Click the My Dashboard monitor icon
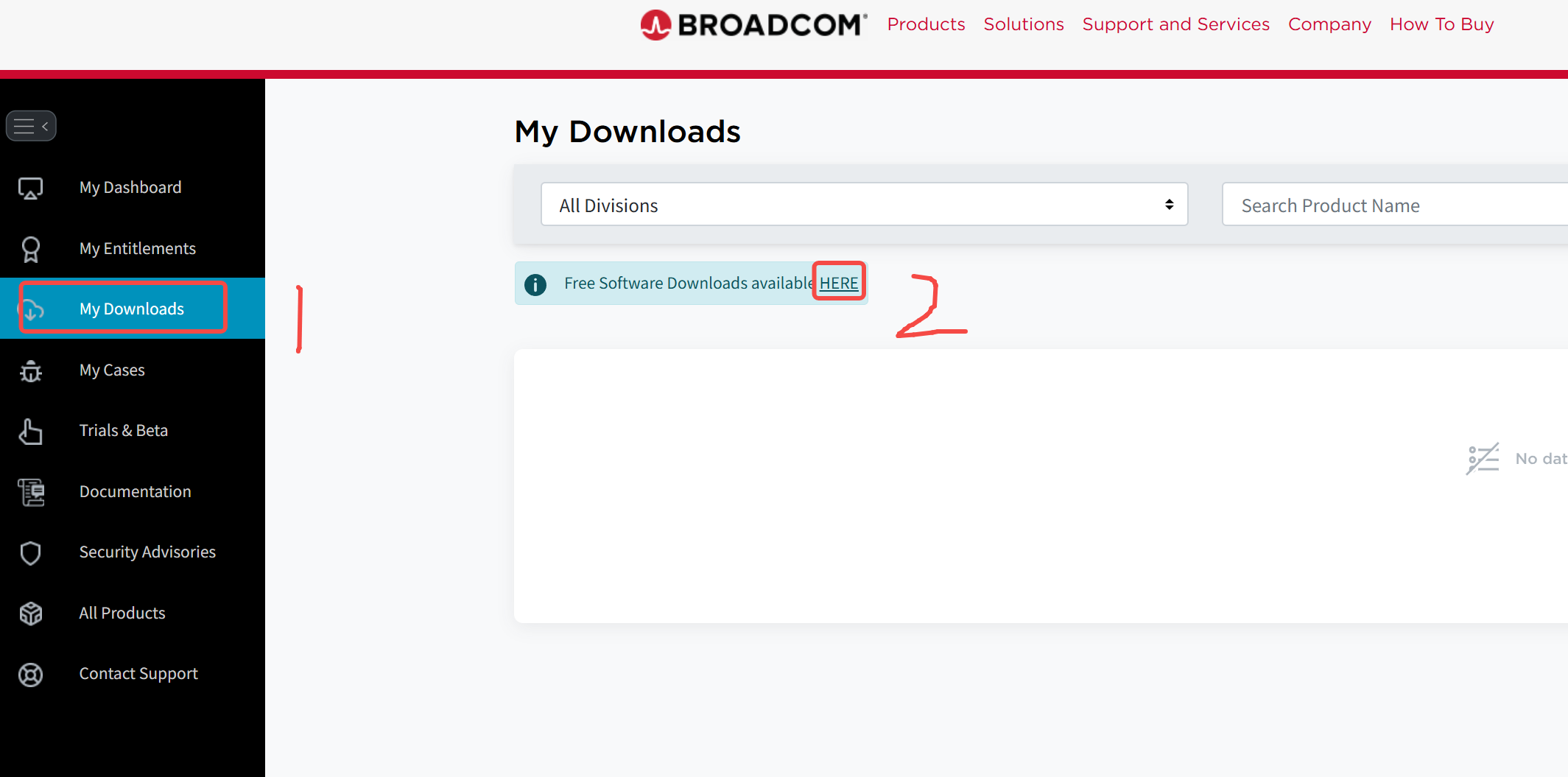Image resolution: width=1568 pixels, height=777 pixels. coord(30,189)
